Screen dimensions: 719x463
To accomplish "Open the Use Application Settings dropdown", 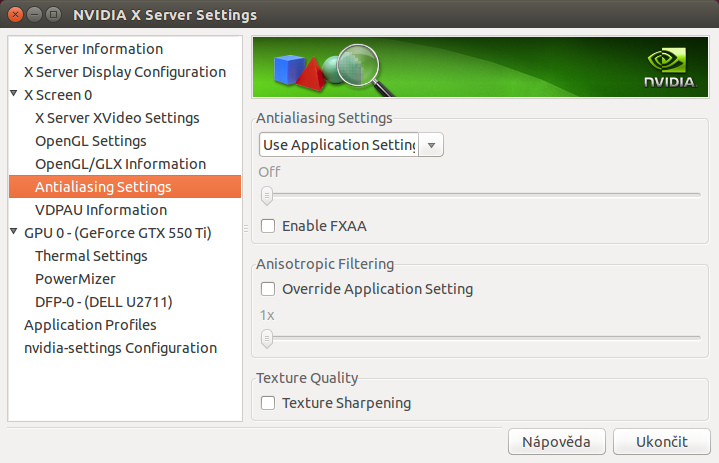I will (351, 145).
